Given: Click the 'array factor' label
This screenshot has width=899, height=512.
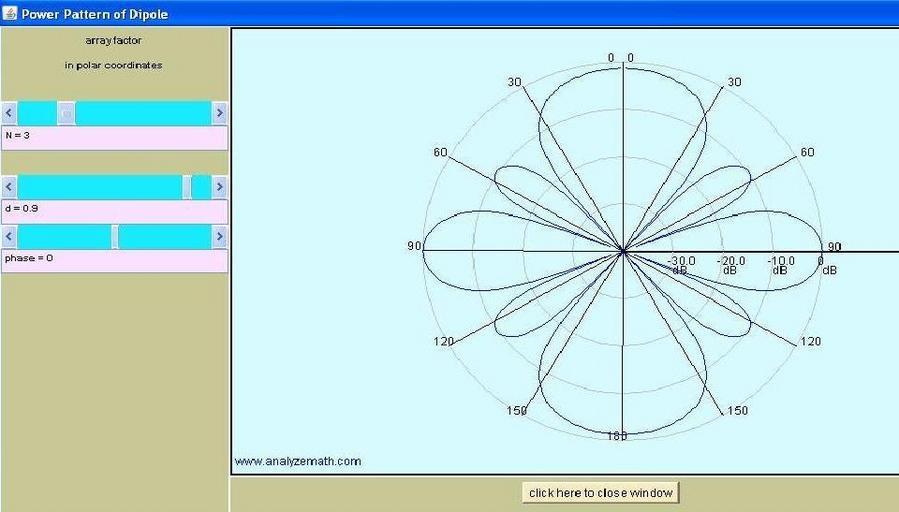Looking at the screenshot, I should click(113, 41).
